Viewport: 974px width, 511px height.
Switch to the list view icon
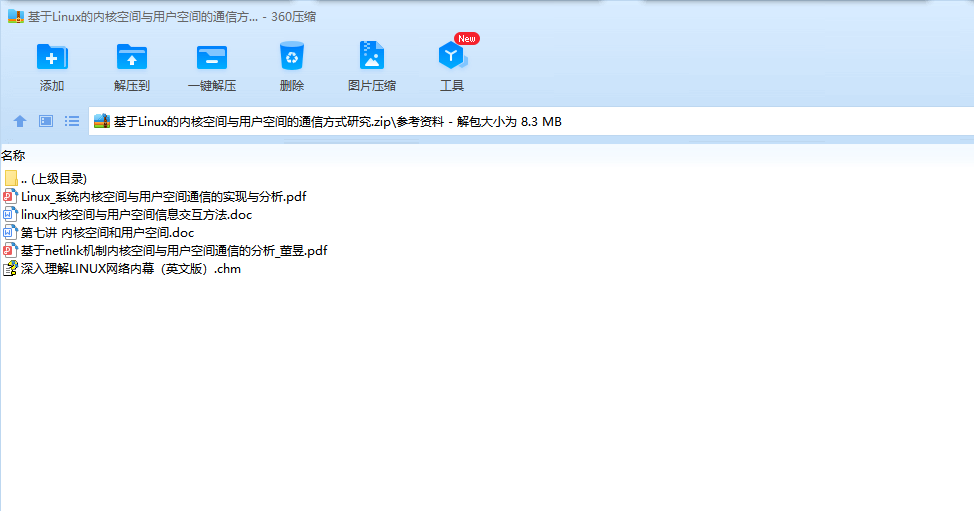[72, 121]
